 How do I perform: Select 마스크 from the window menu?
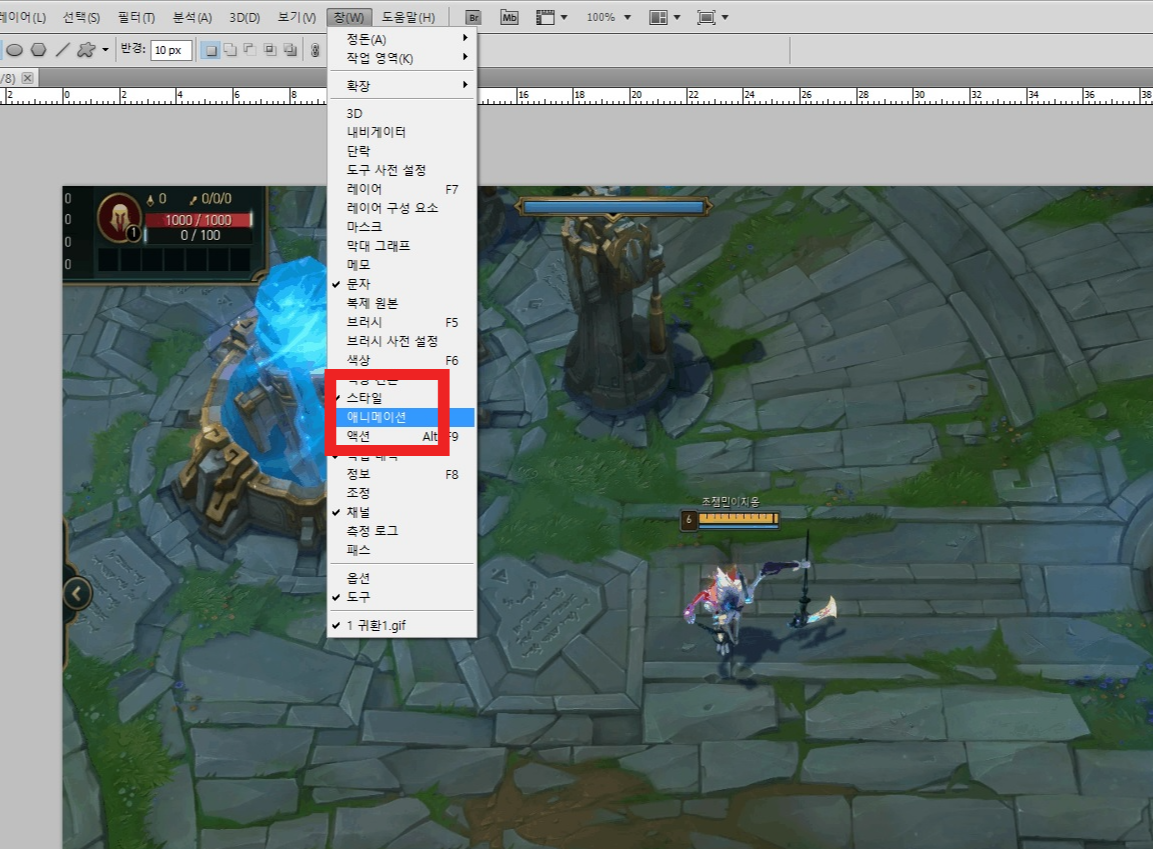(402, 226)
